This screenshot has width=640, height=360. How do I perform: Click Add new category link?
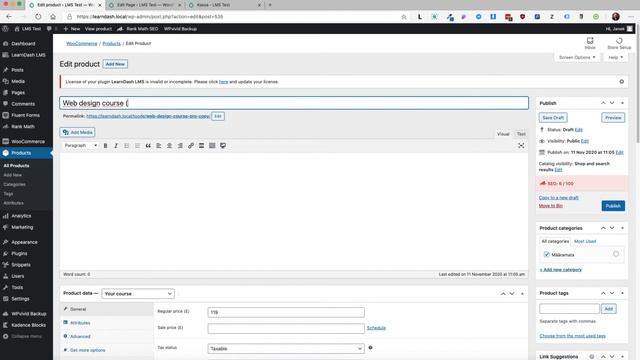pos(560,270)
